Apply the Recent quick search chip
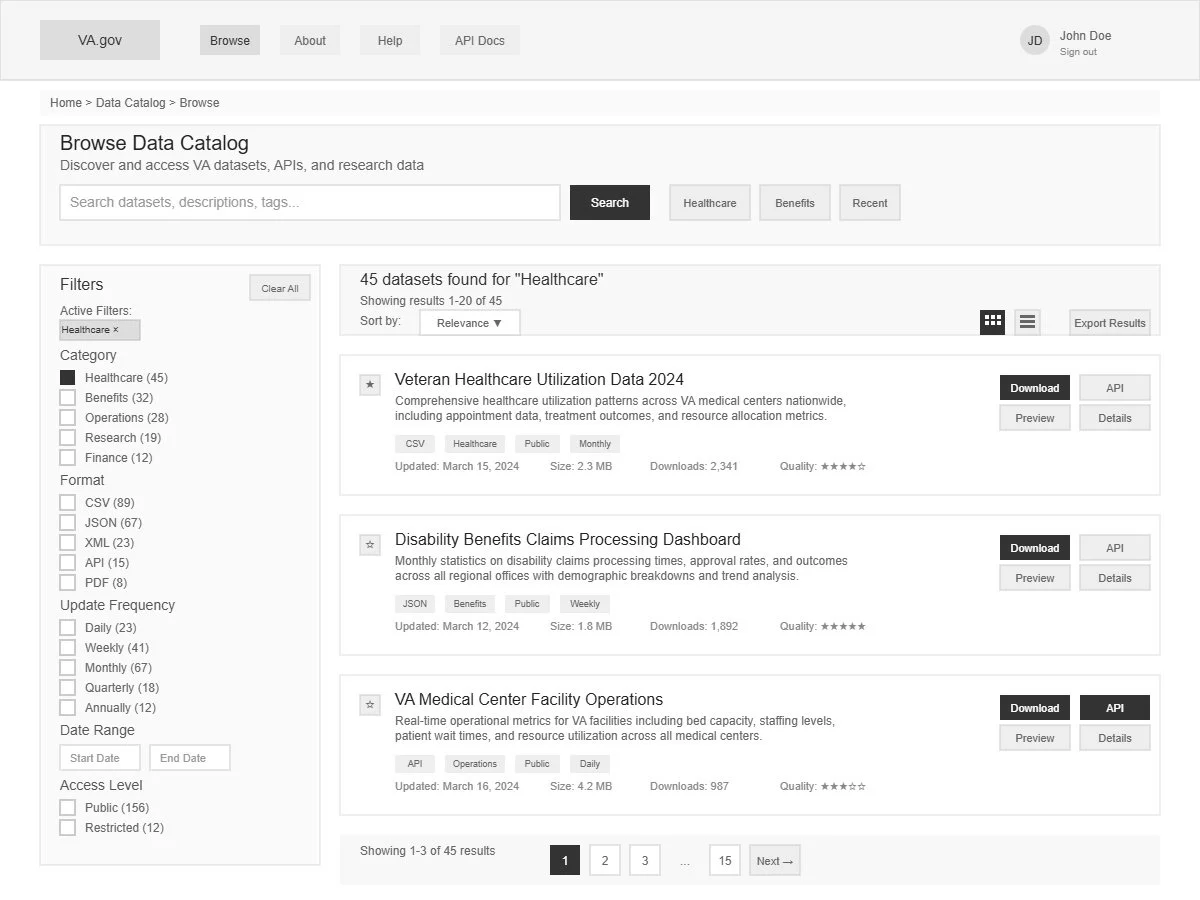The image size is (1200, 900). pyautogui.click(x=870, y=203)
